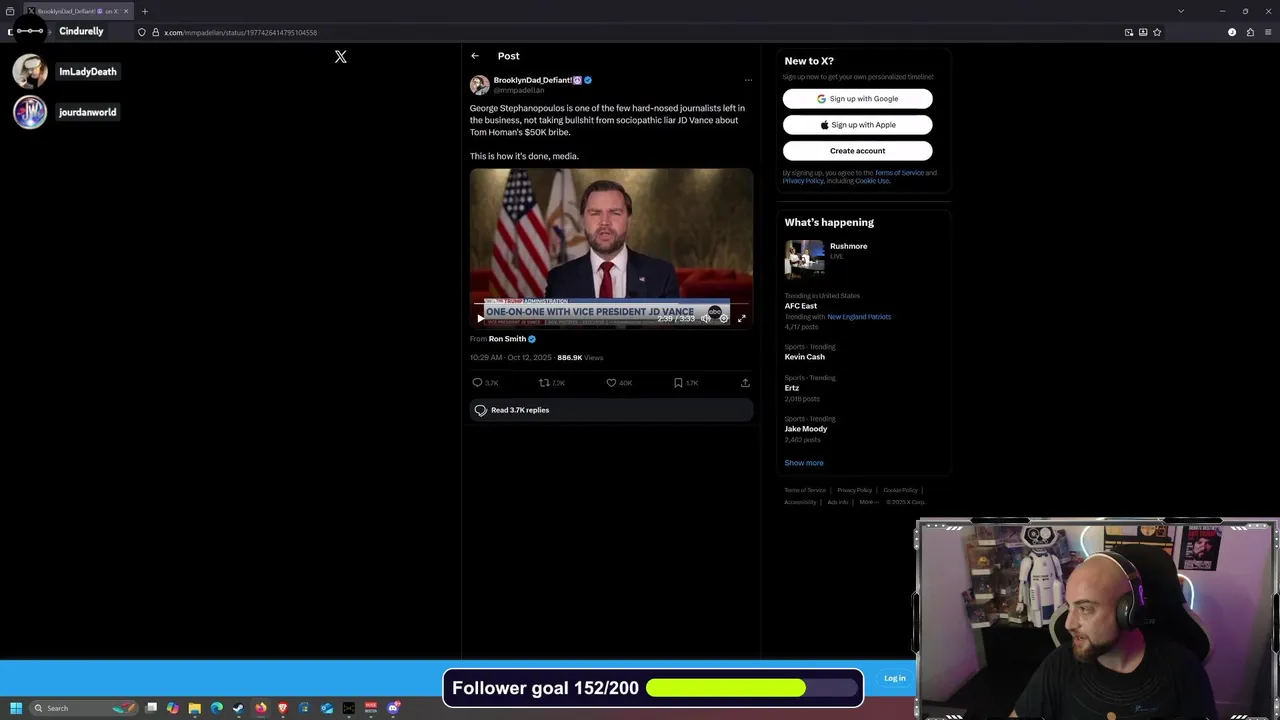The width and height of the screenshot is (1280, 720).
Task: Click the padlock site info icon
Action: point(155,32)
